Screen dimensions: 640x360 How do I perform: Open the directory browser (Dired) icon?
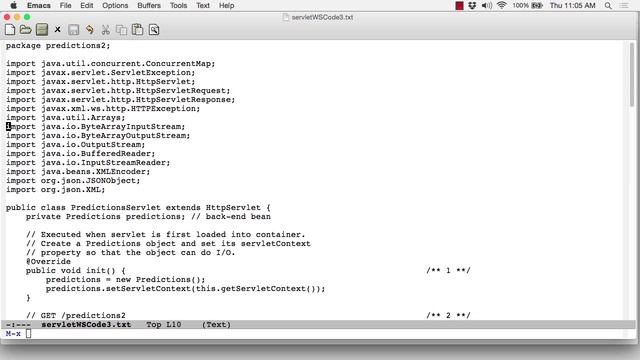pyautogui.click(x=42, y=30)
